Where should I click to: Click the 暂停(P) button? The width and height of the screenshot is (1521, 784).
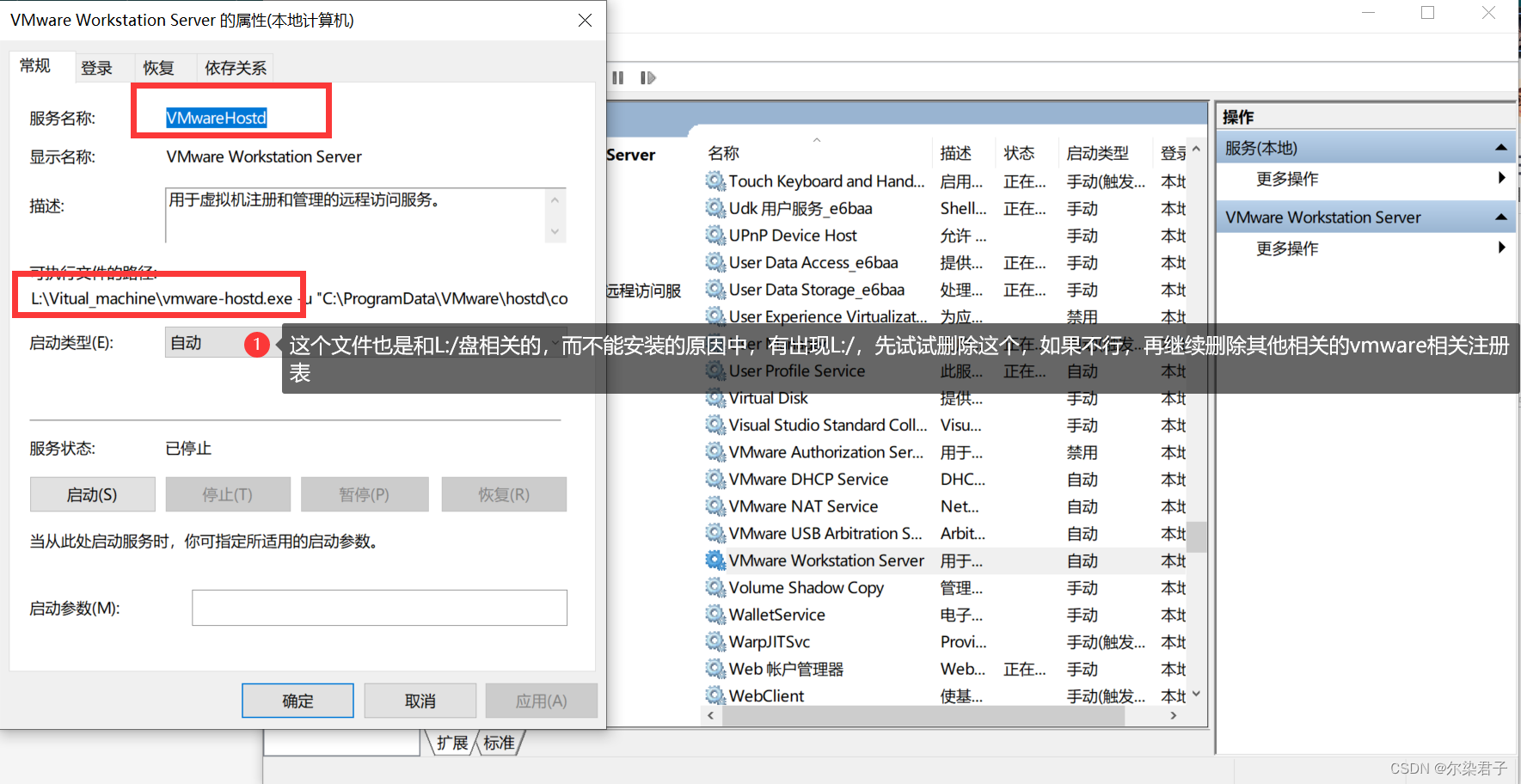tap(365, 494)
